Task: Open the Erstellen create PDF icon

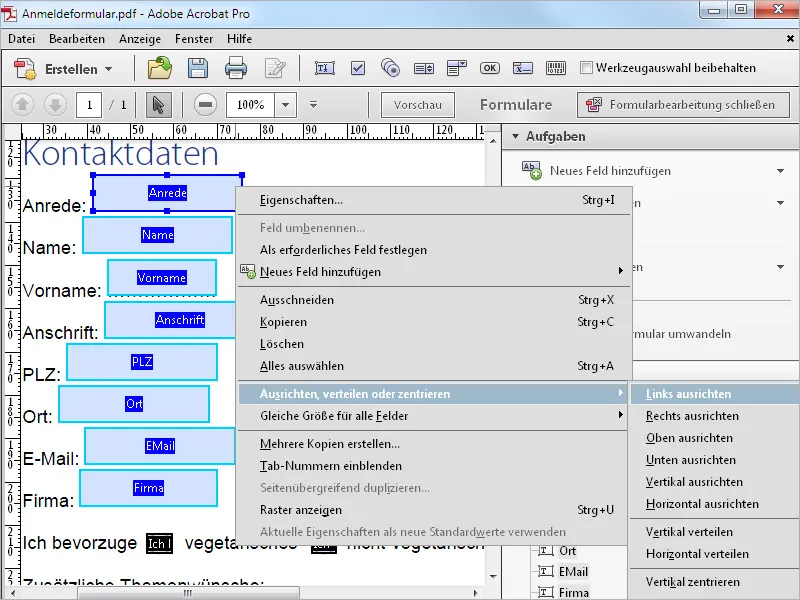Action: [x=25, y=68]
